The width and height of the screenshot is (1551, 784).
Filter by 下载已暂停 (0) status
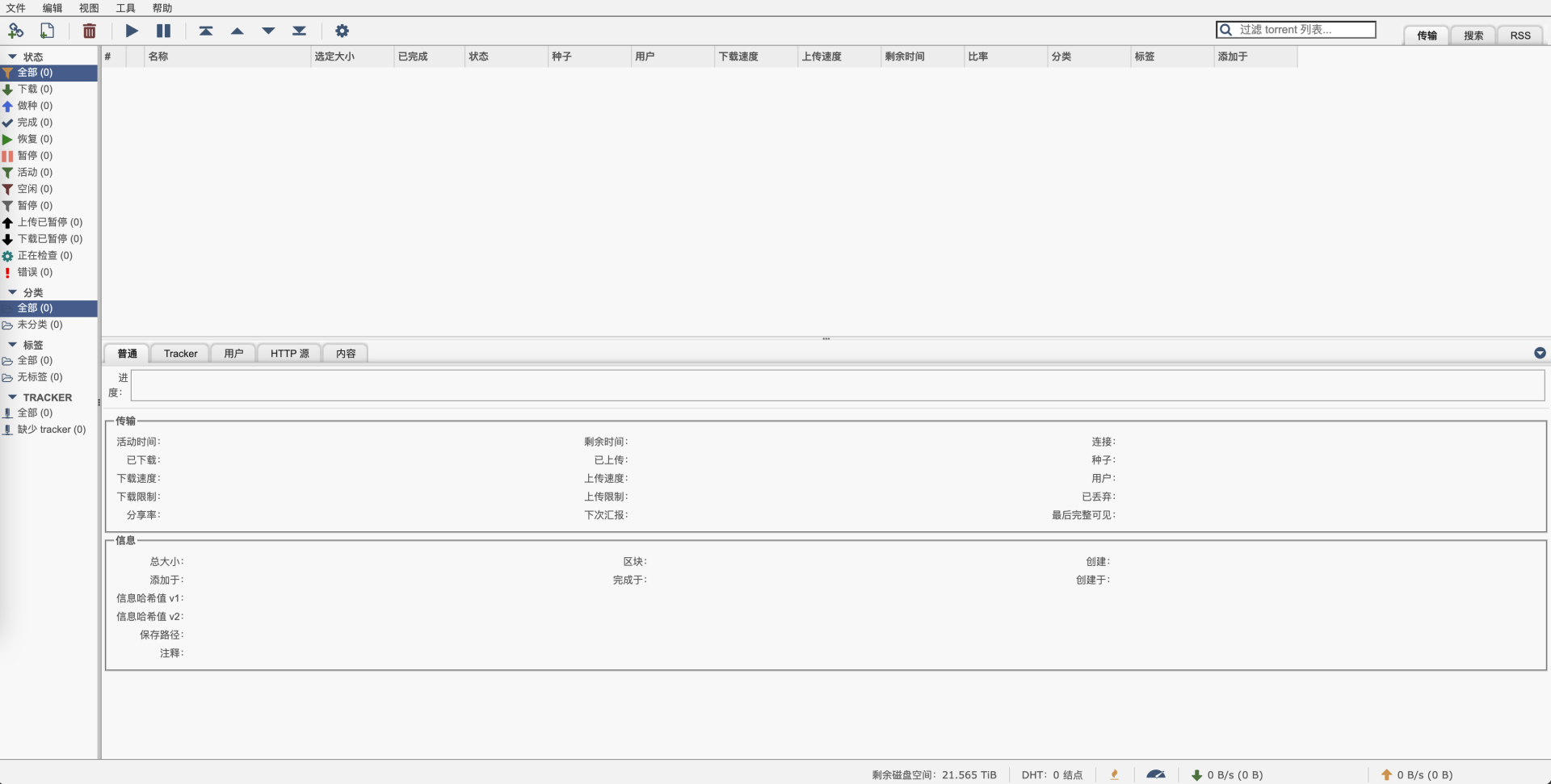click(x=48, y=239)
